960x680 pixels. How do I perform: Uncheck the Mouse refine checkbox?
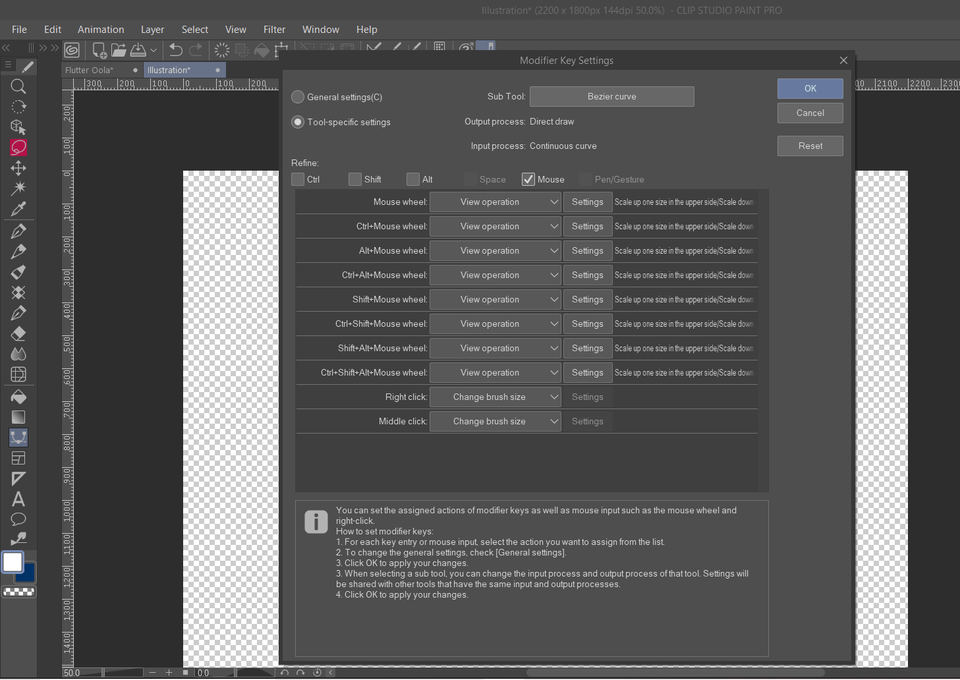tap(528, 179)
